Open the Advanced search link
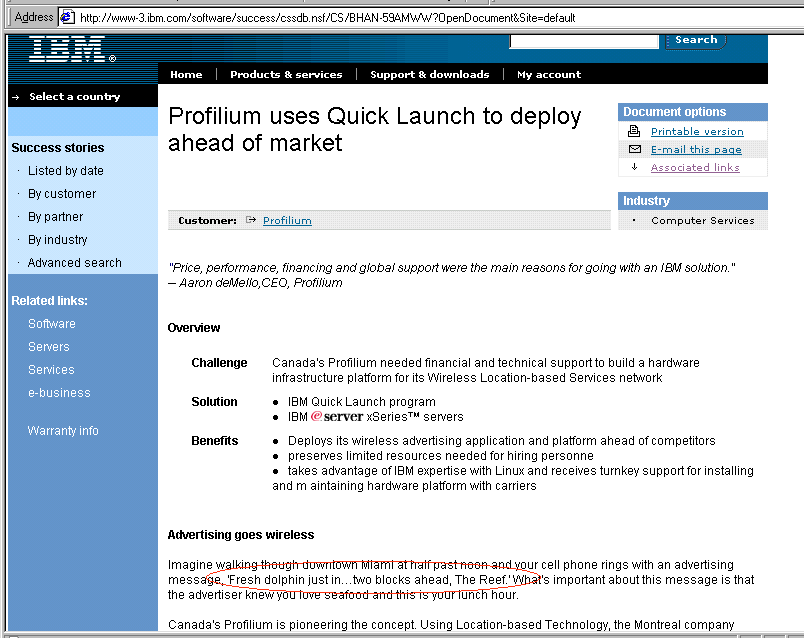Image resolution: width=804 pixels, height=638 pixels. pyautogui.click(x=75, y=263)
